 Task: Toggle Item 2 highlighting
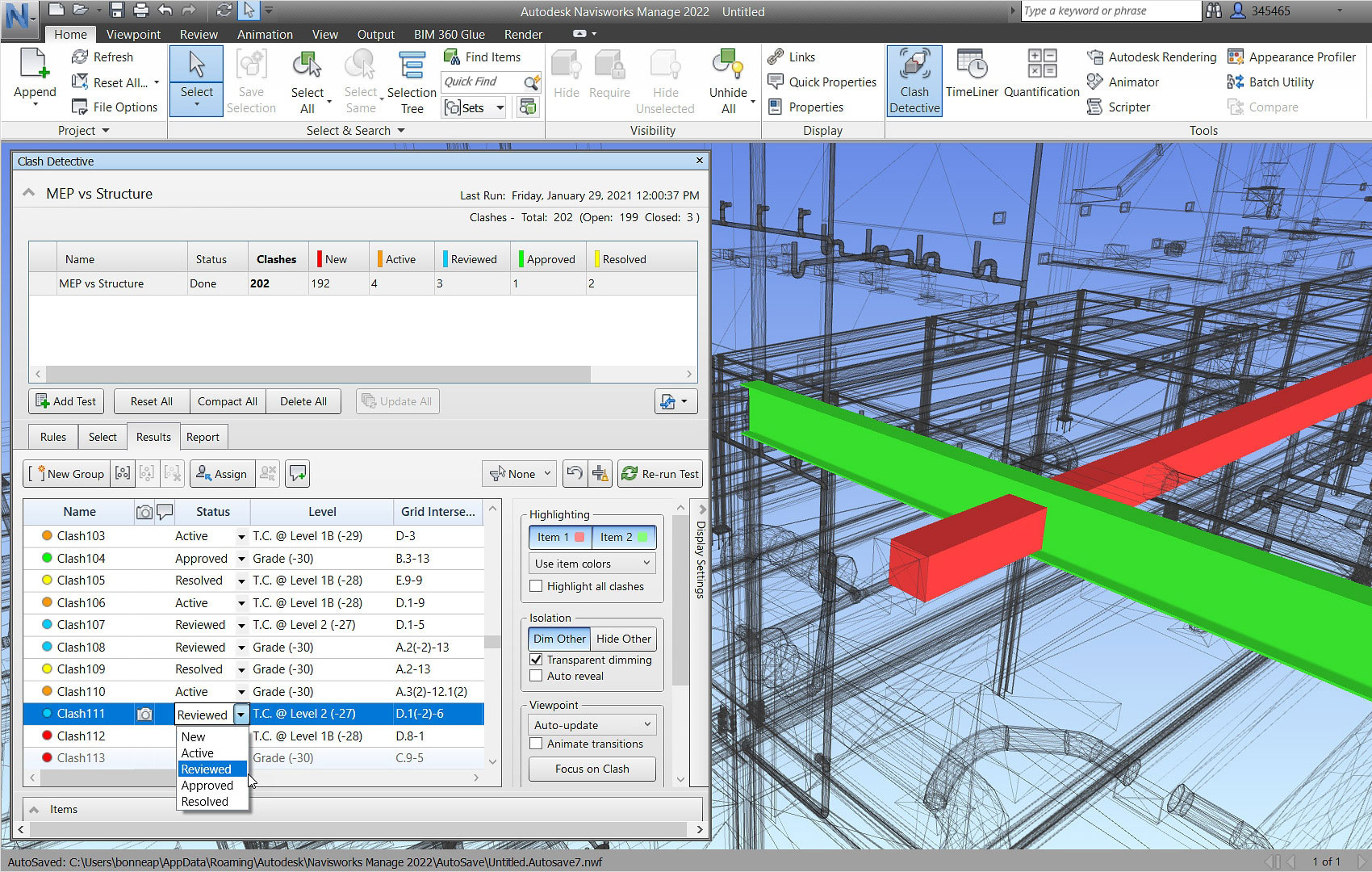tap(624, 537)
